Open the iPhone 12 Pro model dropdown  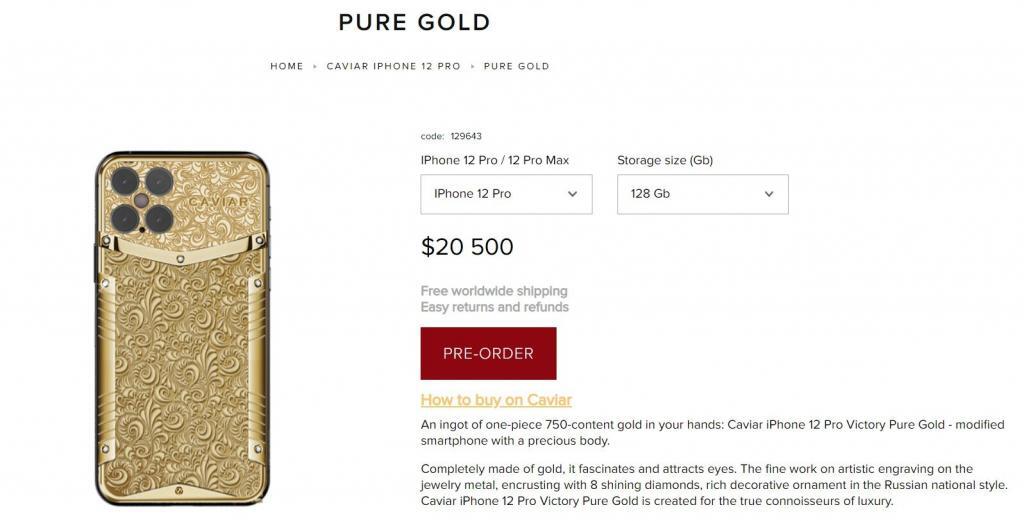506,194
